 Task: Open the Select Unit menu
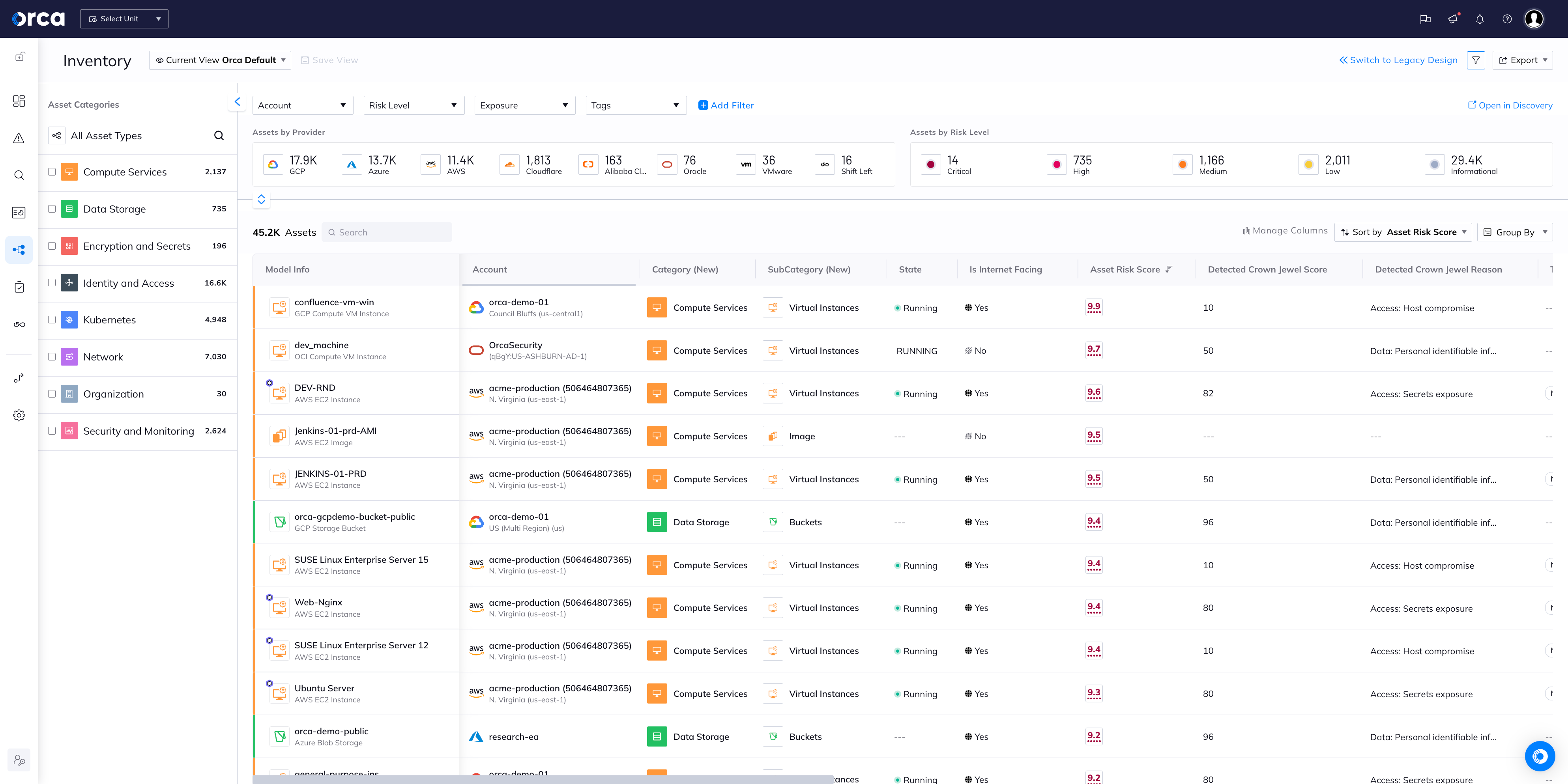click(123, 19)
